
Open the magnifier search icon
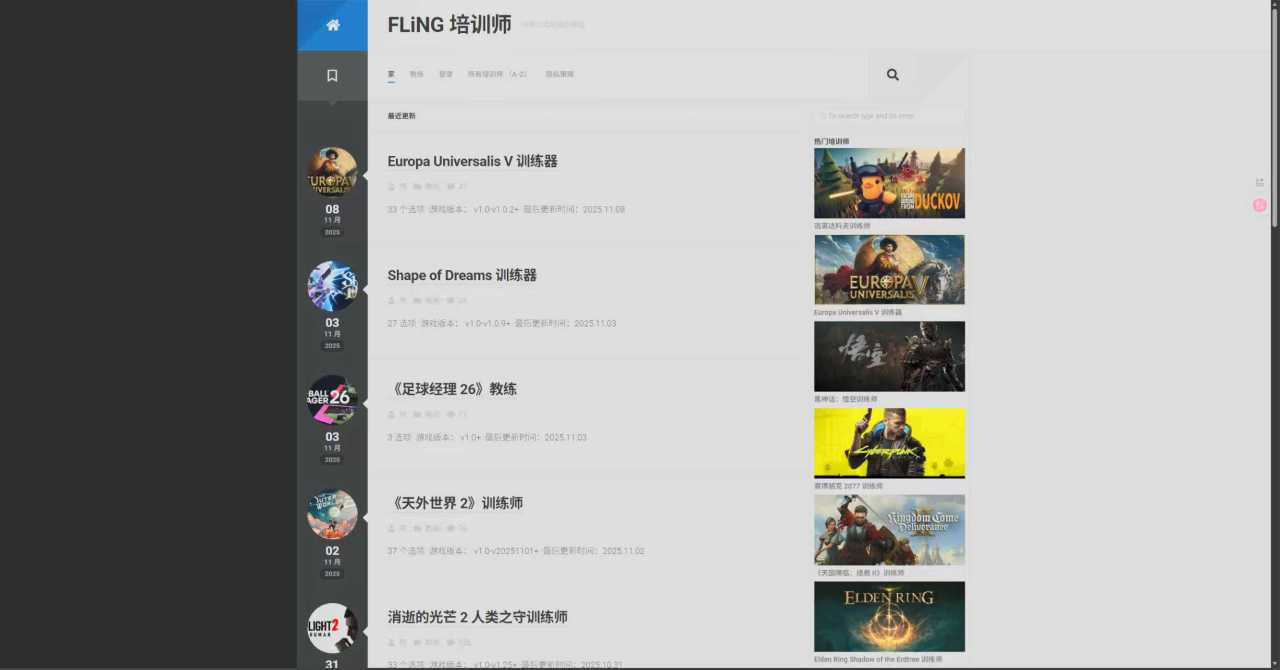893,75
